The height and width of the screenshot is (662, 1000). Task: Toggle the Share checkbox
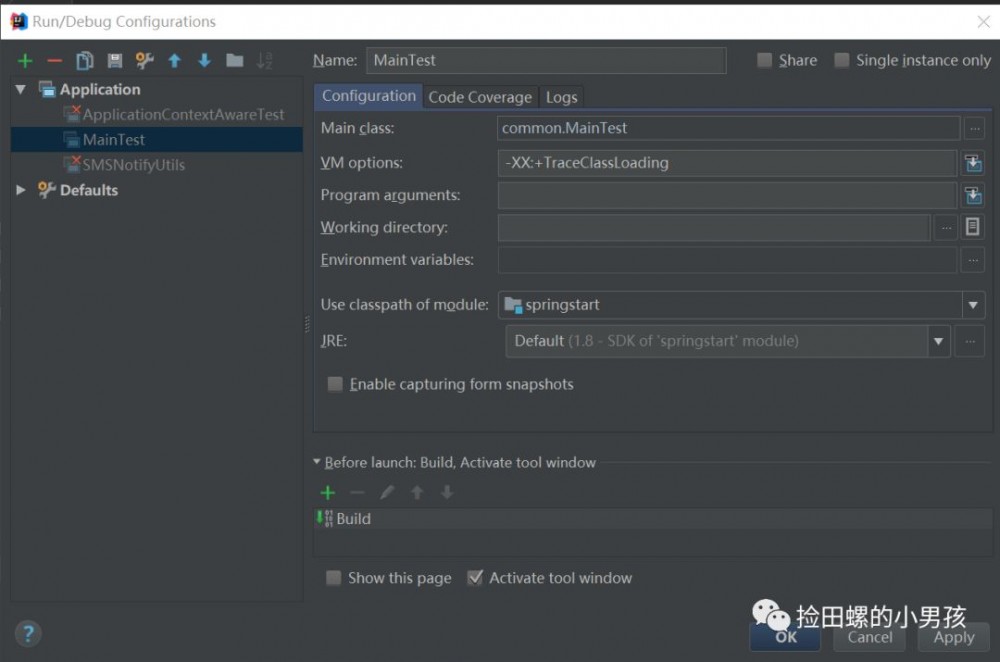[764, 61]
